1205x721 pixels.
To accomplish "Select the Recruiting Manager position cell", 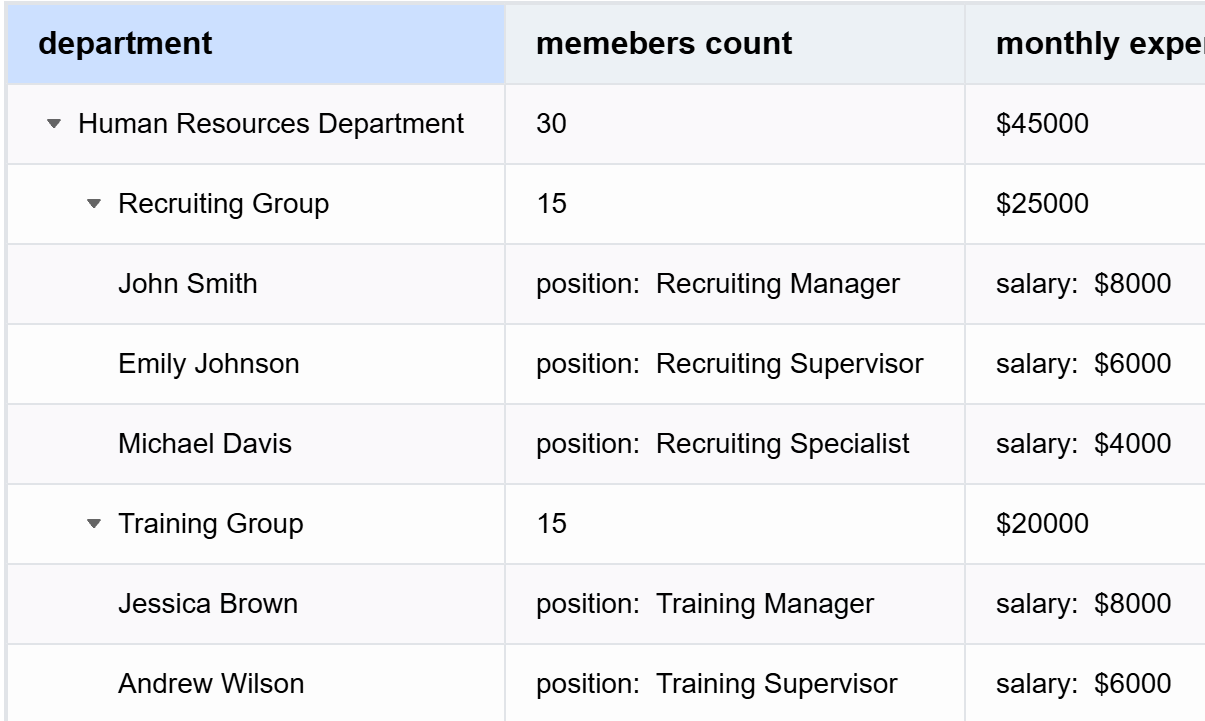I will (718, 284).
